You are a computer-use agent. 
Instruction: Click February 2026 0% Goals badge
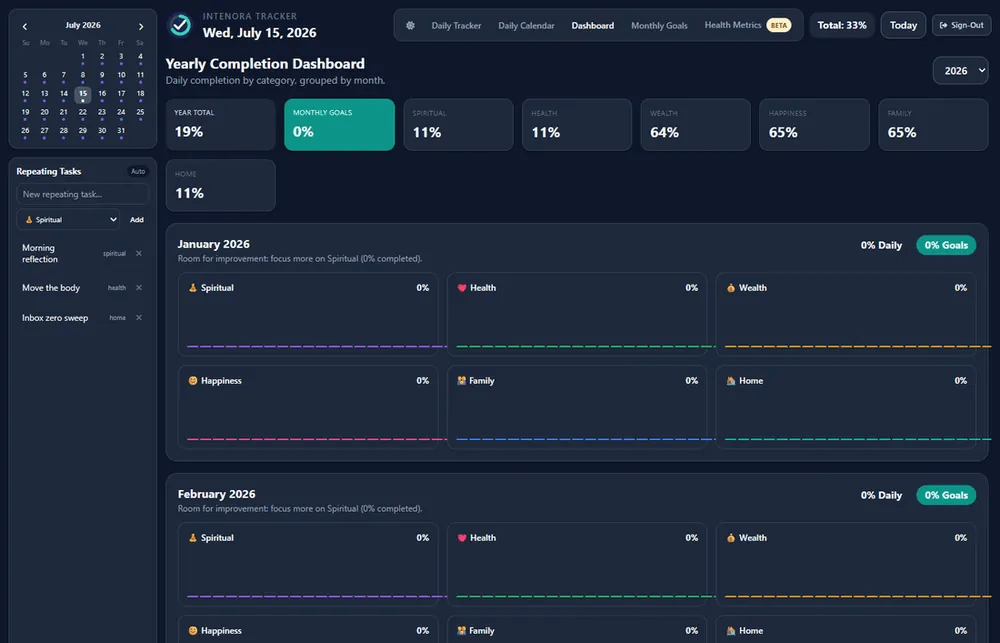click(x=946, y=495)
